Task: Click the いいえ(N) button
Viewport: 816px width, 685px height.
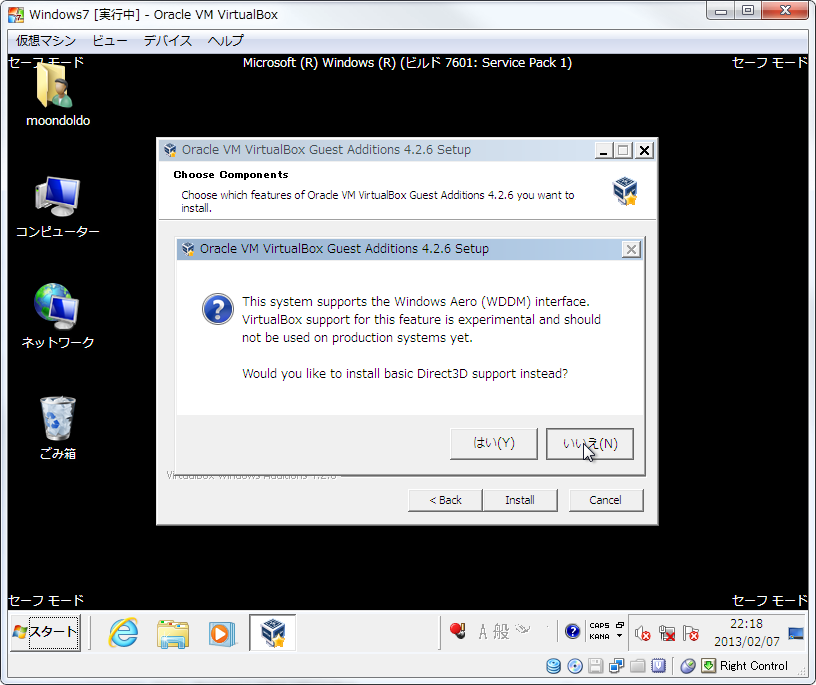Action: click(x=589, y=443)
